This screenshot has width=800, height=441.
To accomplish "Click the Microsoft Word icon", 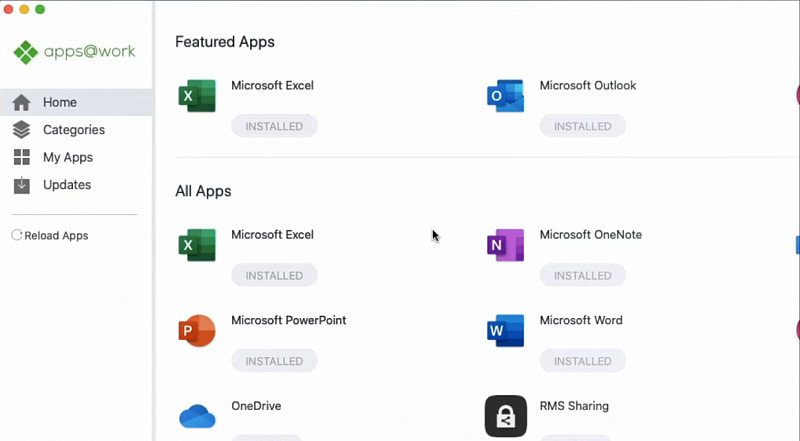I will pos(506,331).
